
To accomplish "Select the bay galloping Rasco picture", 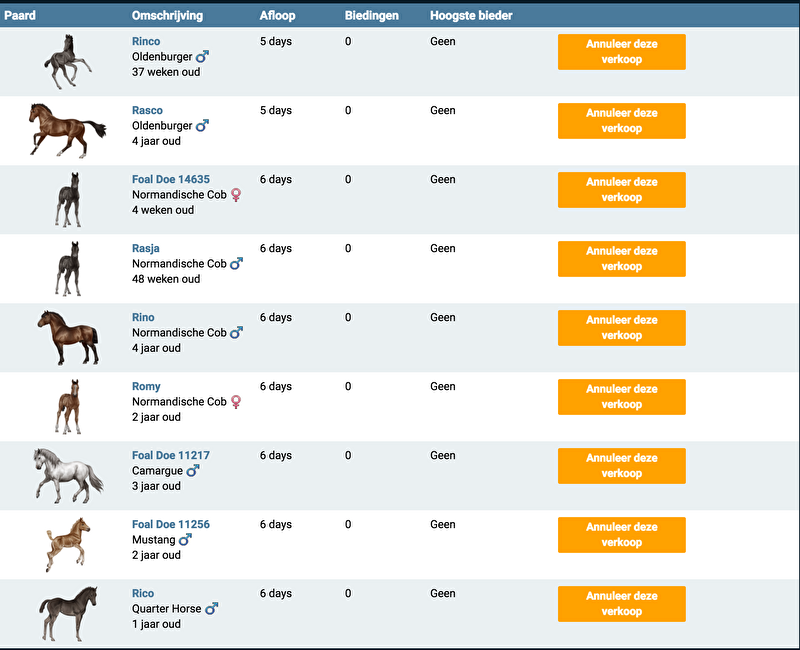I will [66, 130].
